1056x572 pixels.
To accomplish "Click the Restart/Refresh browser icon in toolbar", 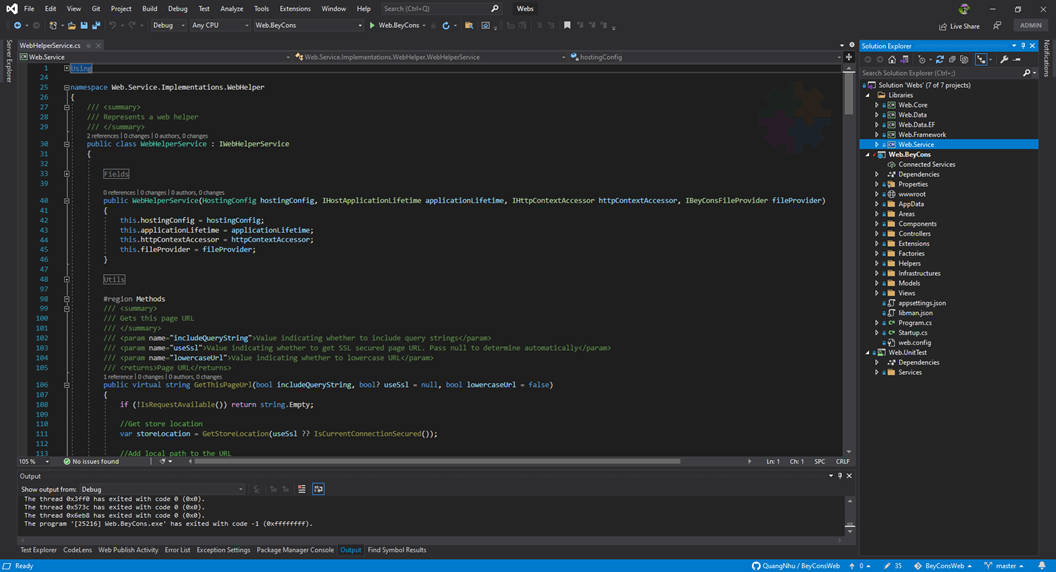I will click(x=446, y=26).
